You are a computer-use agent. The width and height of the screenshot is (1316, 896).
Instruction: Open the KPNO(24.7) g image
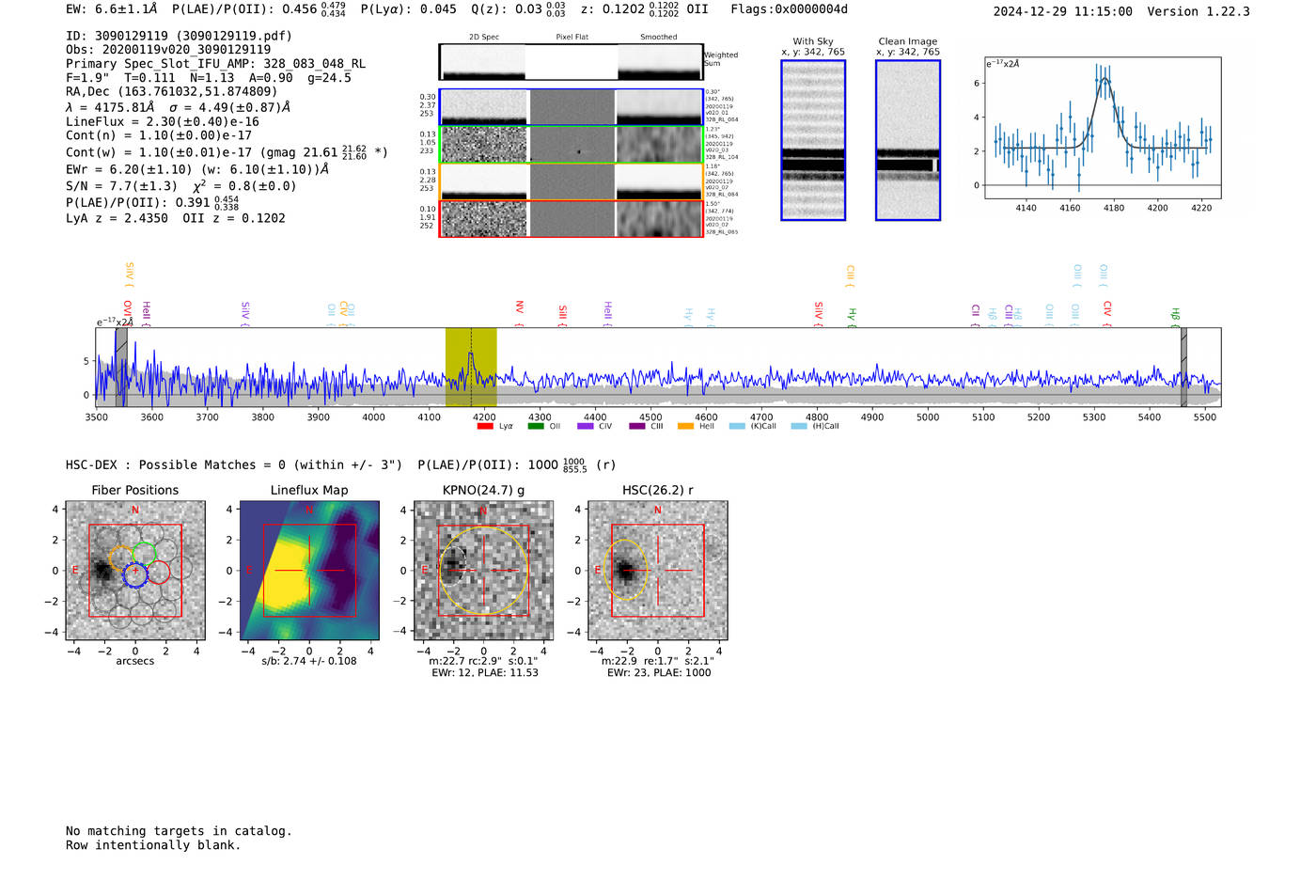tap(484, 571)
